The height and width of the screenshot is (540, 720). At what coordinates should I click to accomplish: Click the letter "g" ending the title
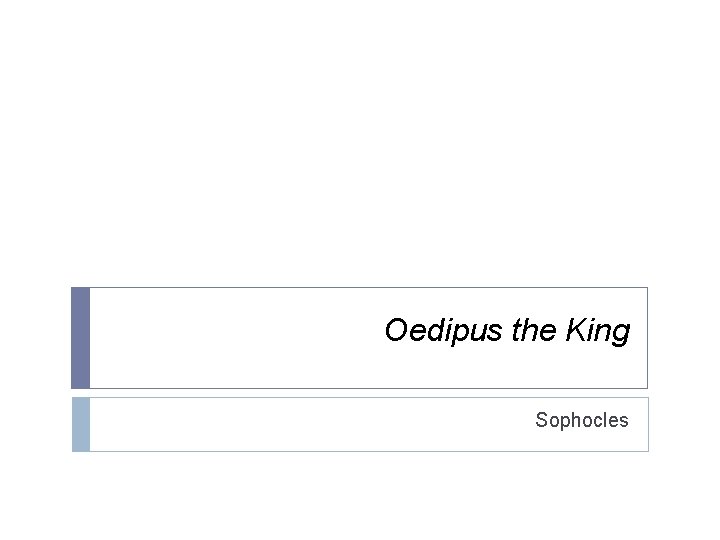tap(622, 333)
